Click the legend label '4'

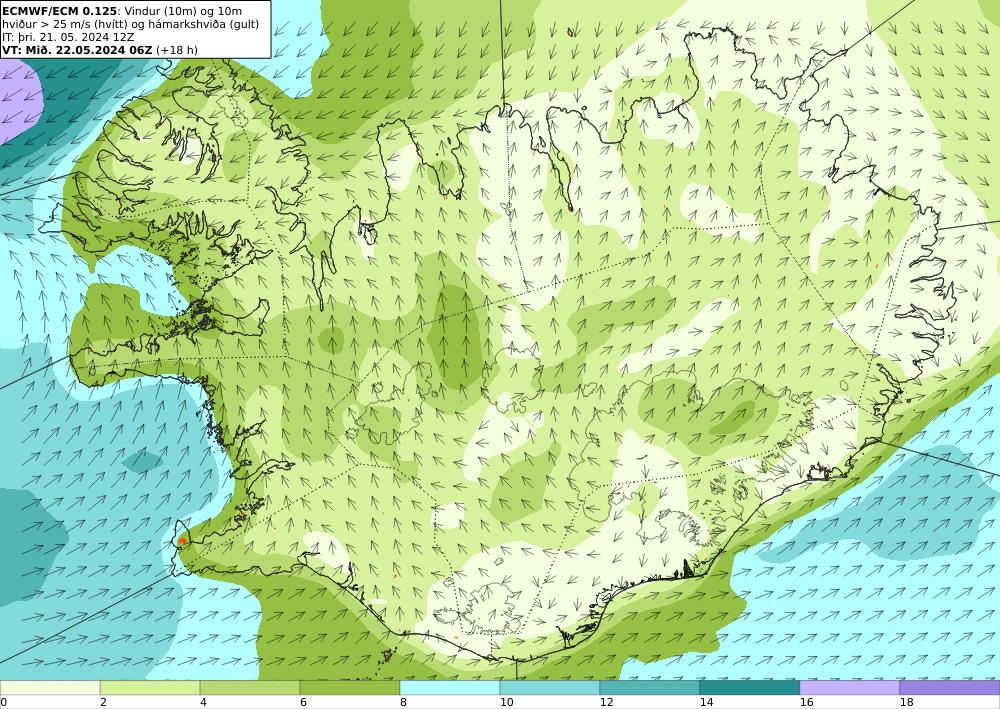click(203, 702)
